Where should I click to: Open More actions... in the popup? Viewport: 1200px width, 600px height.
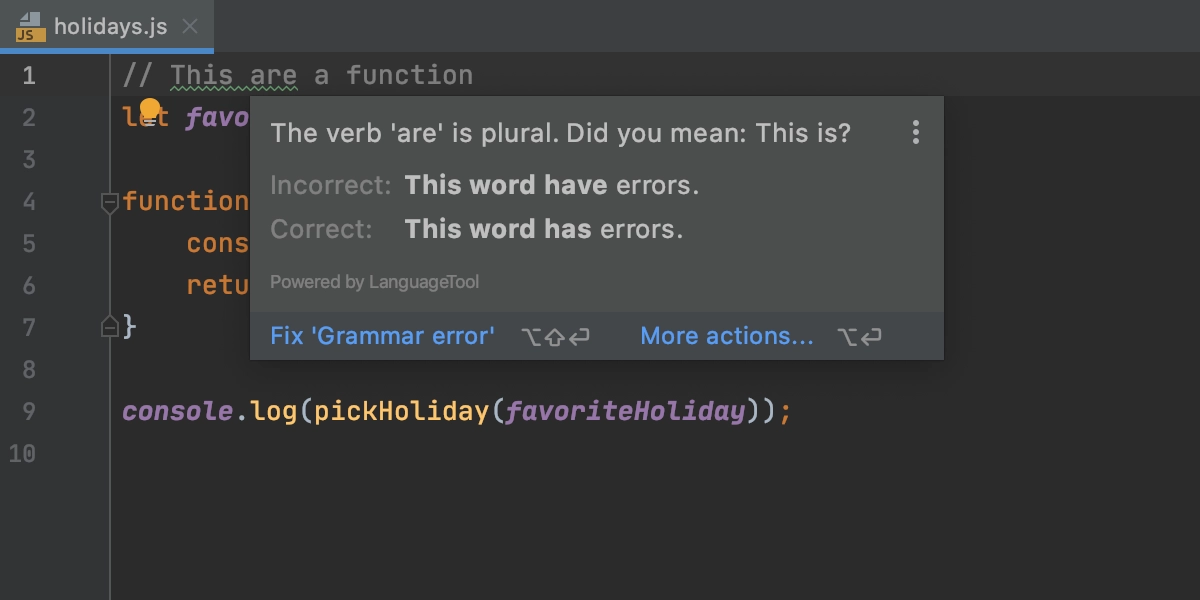click(x=727, y=336)
